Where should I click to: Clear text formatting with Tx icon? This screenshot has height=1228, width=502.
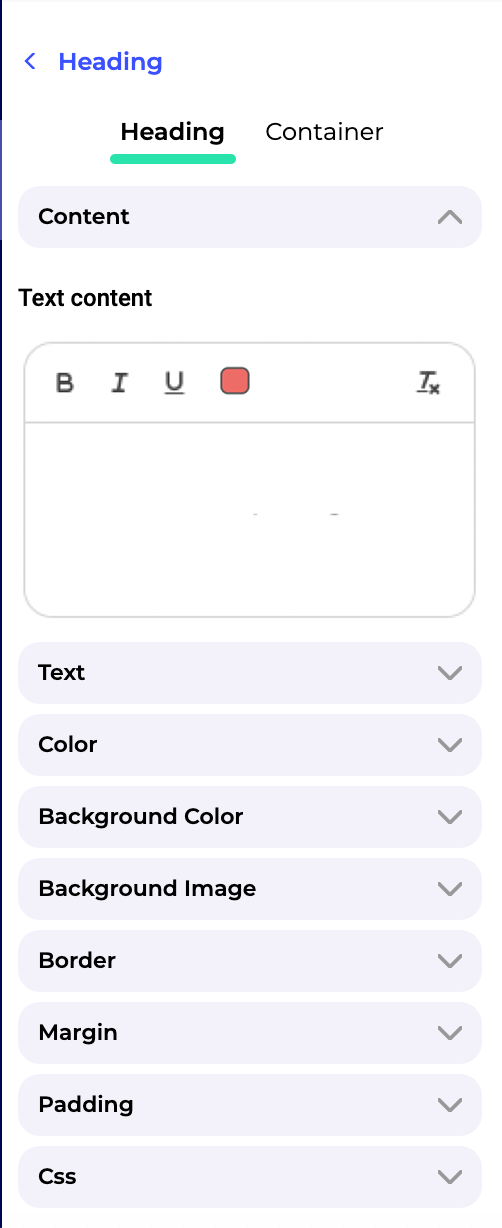(x=429, y=382)
